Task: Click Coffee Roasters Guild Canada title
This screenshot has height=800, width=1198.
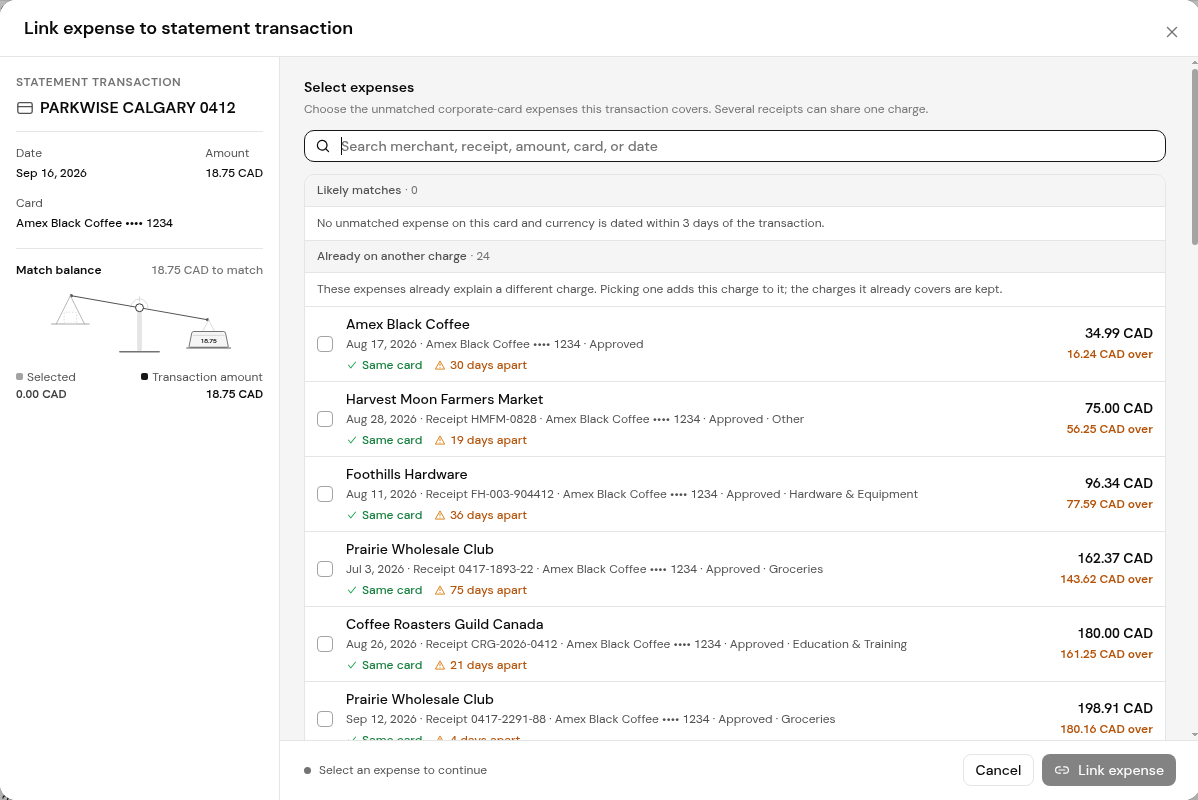Action: coord(444,624)
